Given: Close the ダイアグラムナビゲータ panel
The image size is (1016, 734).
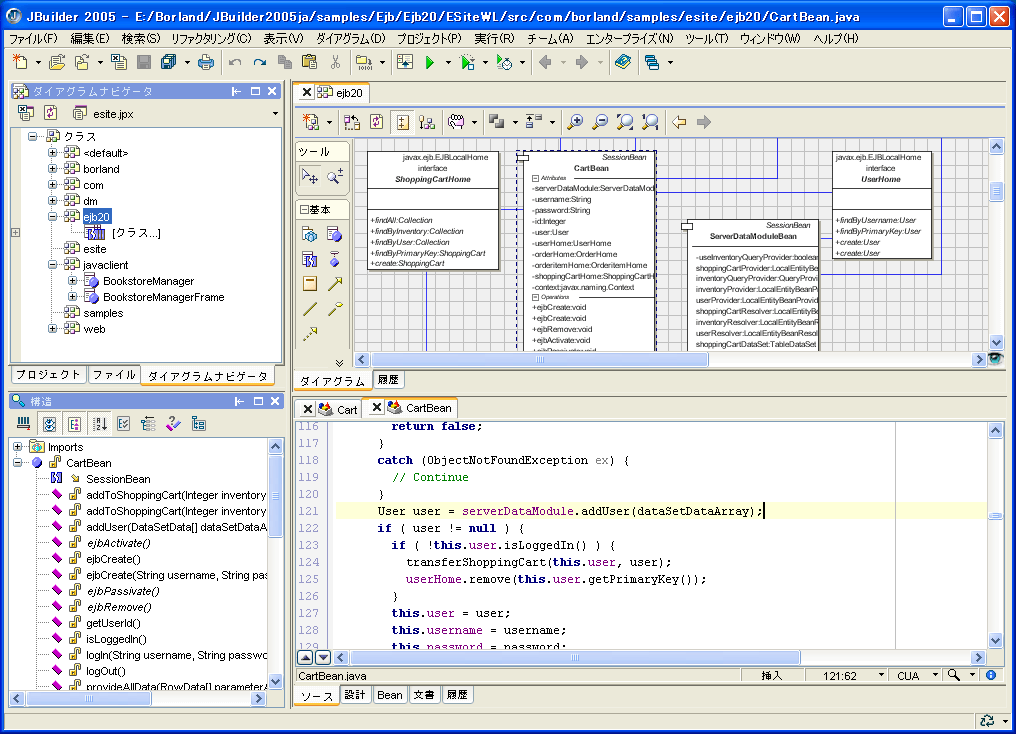Looking at the screenshot, I should [272, 91].
